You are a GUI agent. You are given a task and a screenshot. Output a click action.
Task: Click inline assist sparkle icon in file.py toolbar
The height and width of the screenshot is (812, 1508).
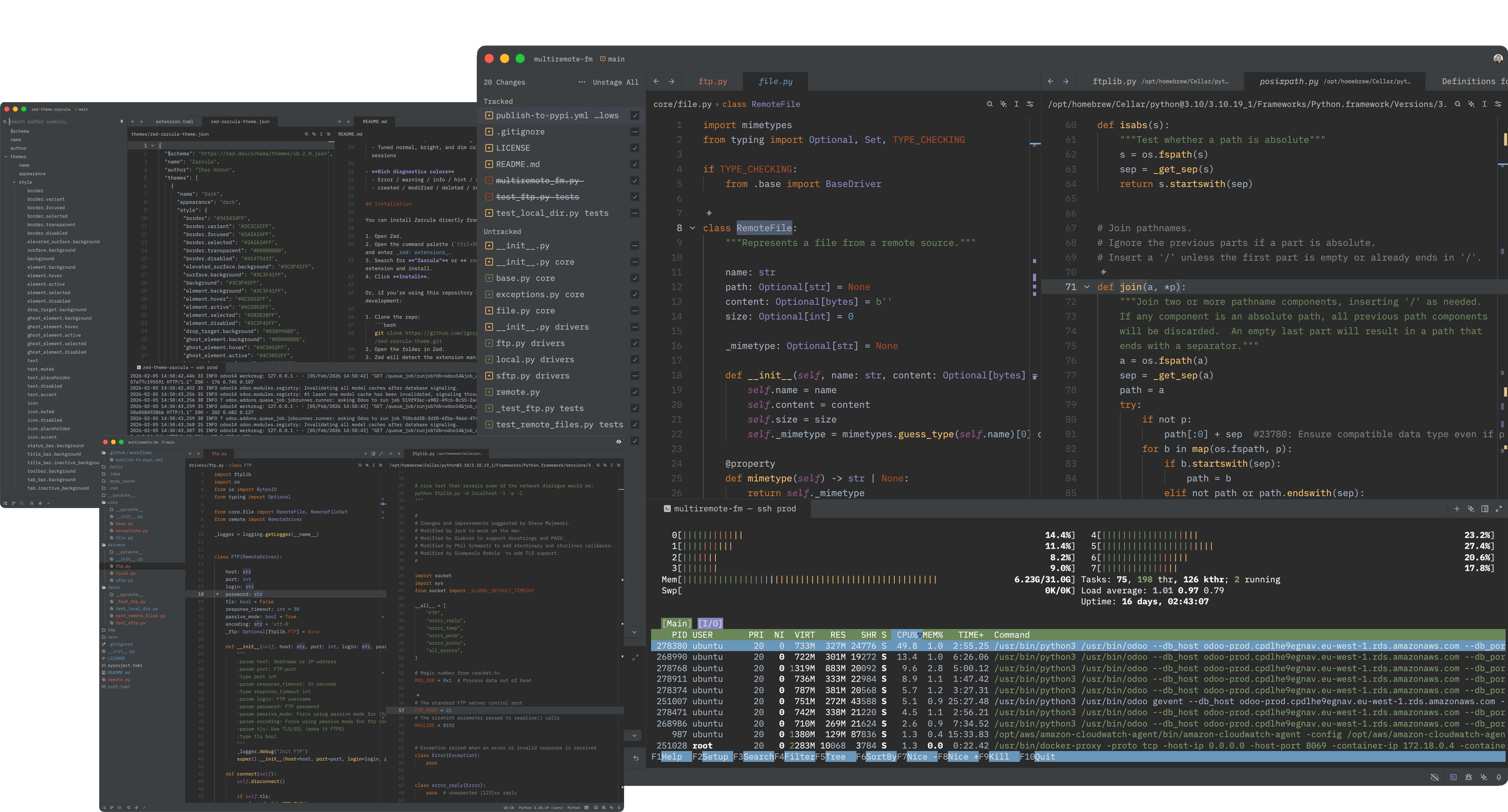1003,104
